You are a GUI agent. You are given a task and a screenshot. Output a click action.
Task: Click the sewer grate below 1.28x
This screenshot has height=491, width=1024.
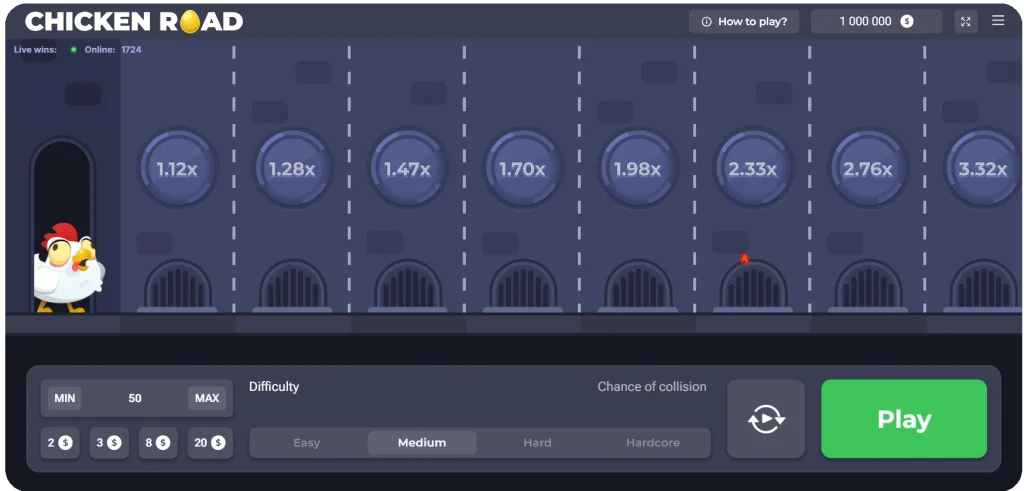[293, 286]
